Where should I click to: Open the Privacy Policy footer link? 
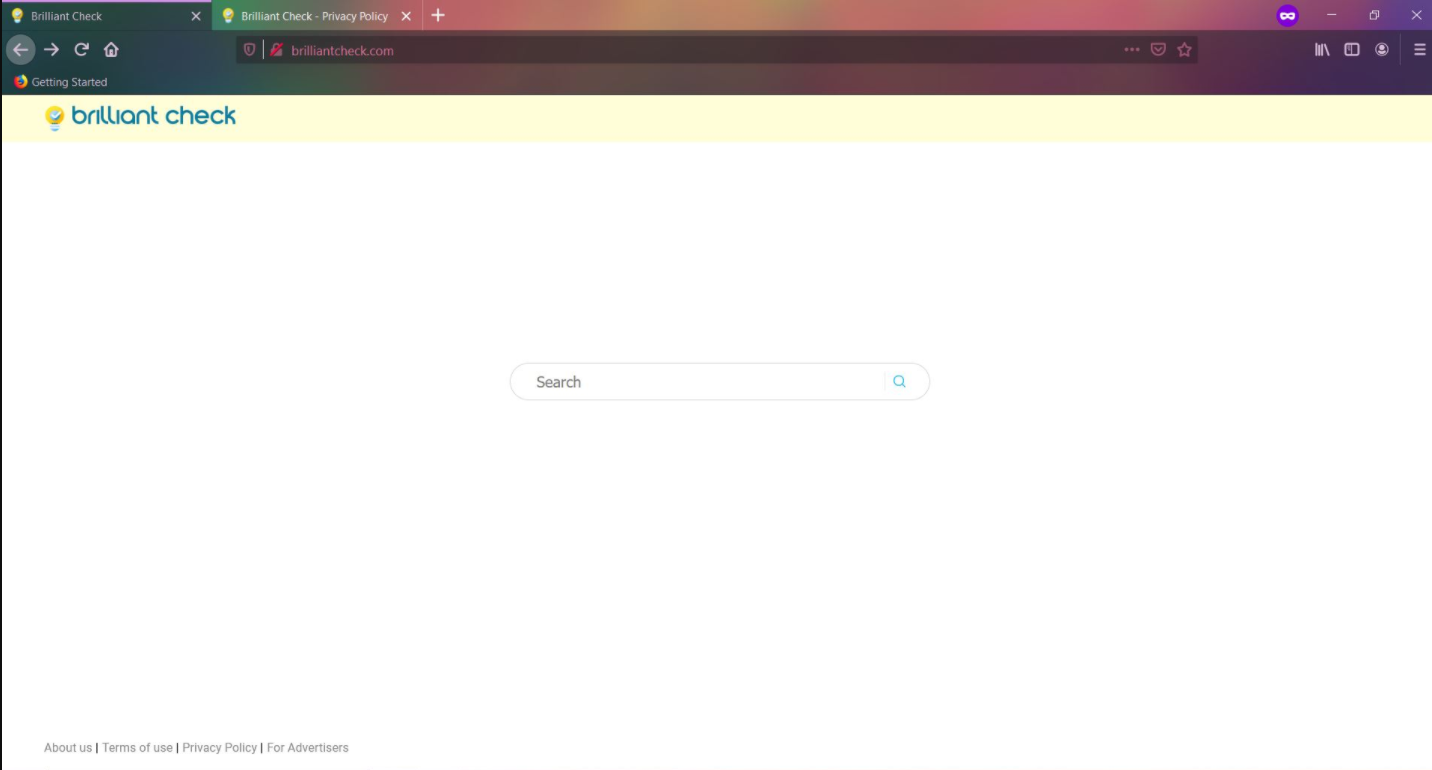click(x=220, y=748)
